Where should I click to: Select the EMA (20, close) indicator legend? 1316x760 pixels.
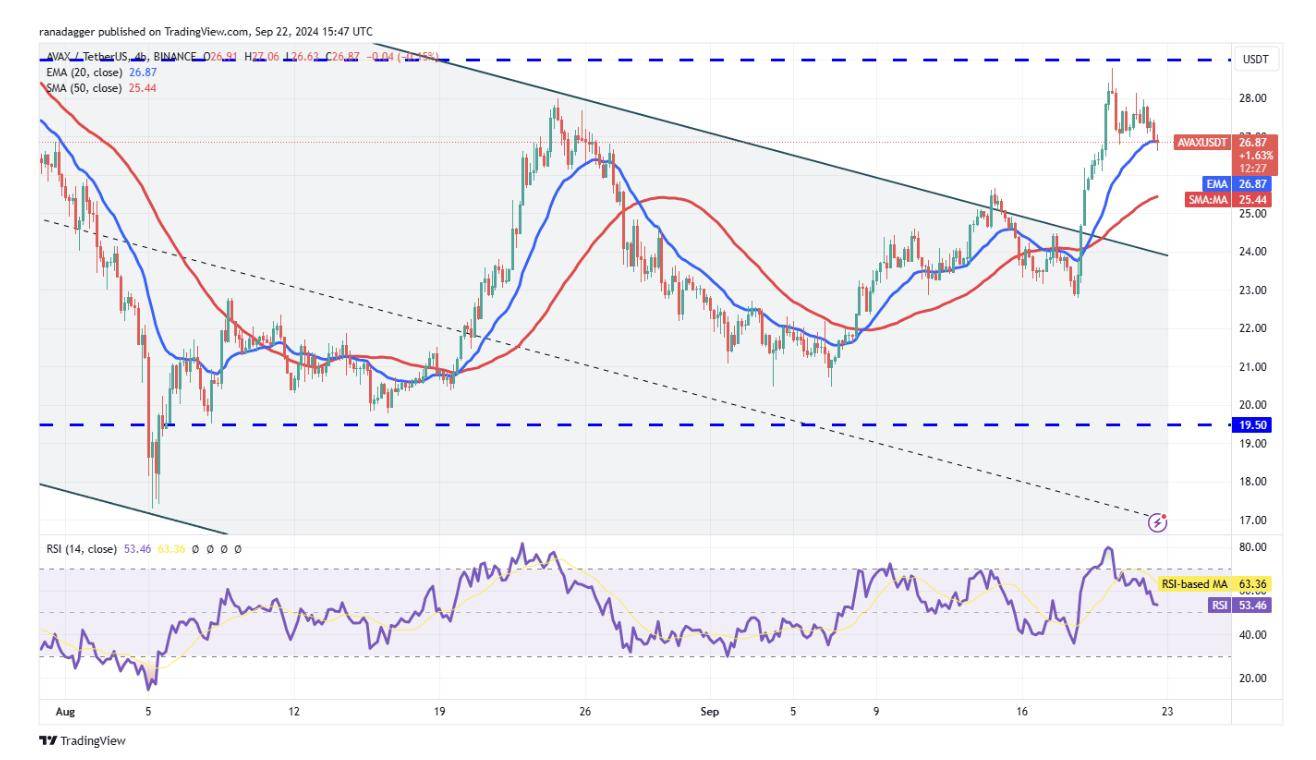(x=87, y=73)
